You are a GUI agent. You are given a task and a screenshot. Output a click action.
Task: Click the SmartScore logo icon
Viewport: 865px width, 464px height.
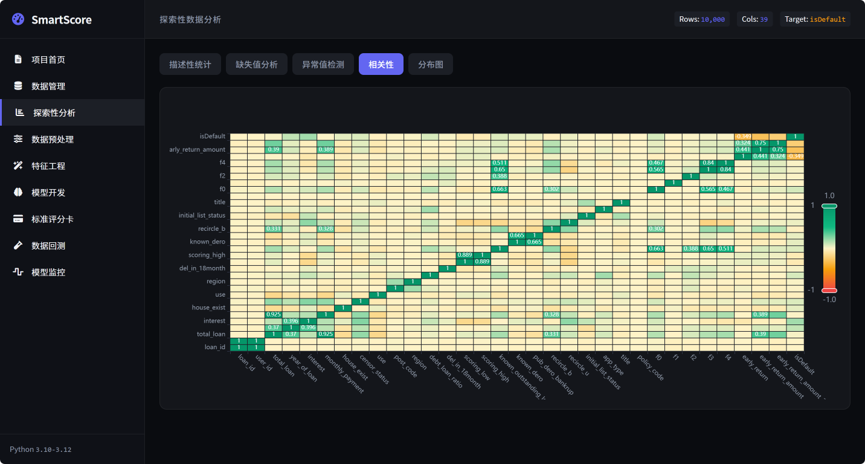(18, 19)
